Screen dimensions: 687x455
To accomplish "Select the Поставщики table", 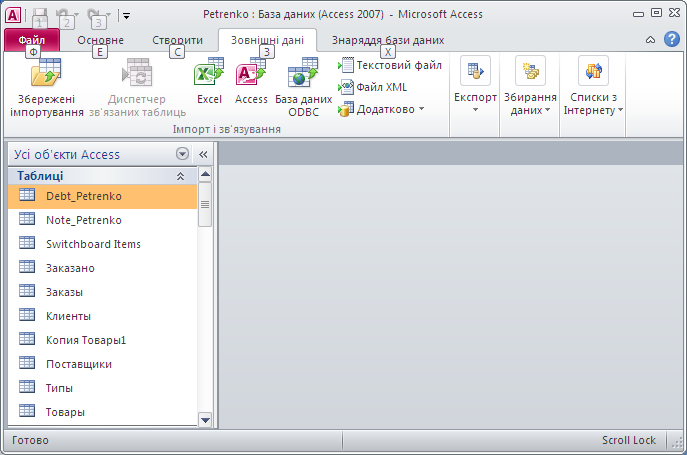I will pyautogui.click(x=78, y=364).
